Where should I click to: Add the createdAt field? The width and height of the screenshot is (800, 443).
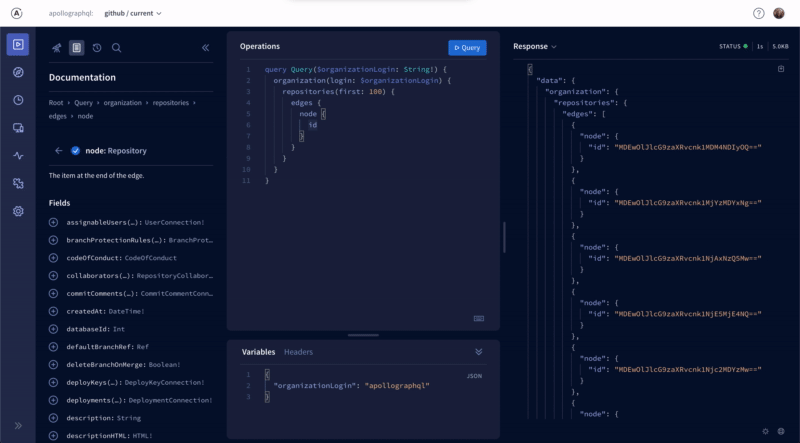point(53,311)
